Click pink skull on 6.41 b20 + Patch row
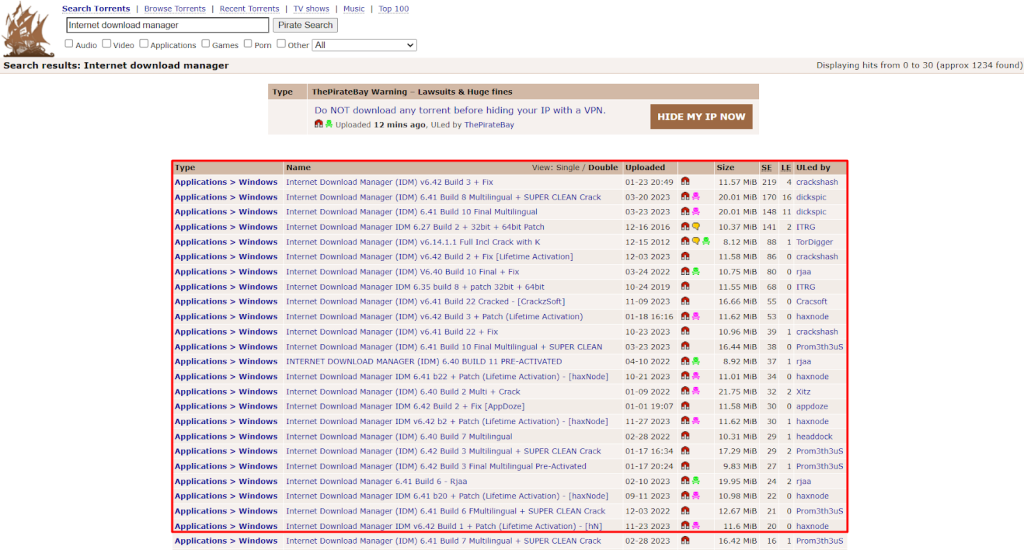The width and height of the screenshot is (1024, 550). coord(696,496)
